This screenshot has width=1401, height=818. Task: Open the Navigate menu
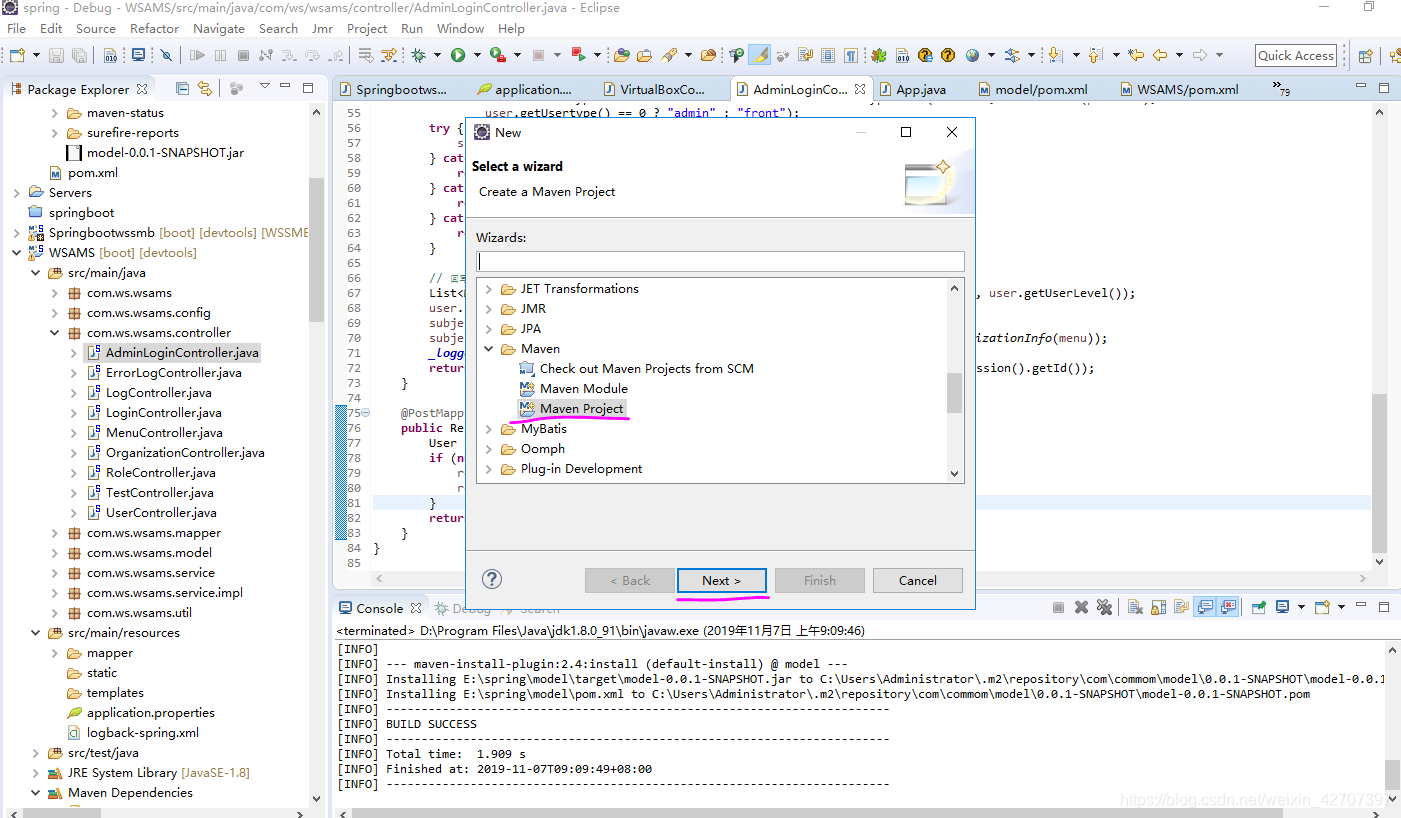[219, 28]
